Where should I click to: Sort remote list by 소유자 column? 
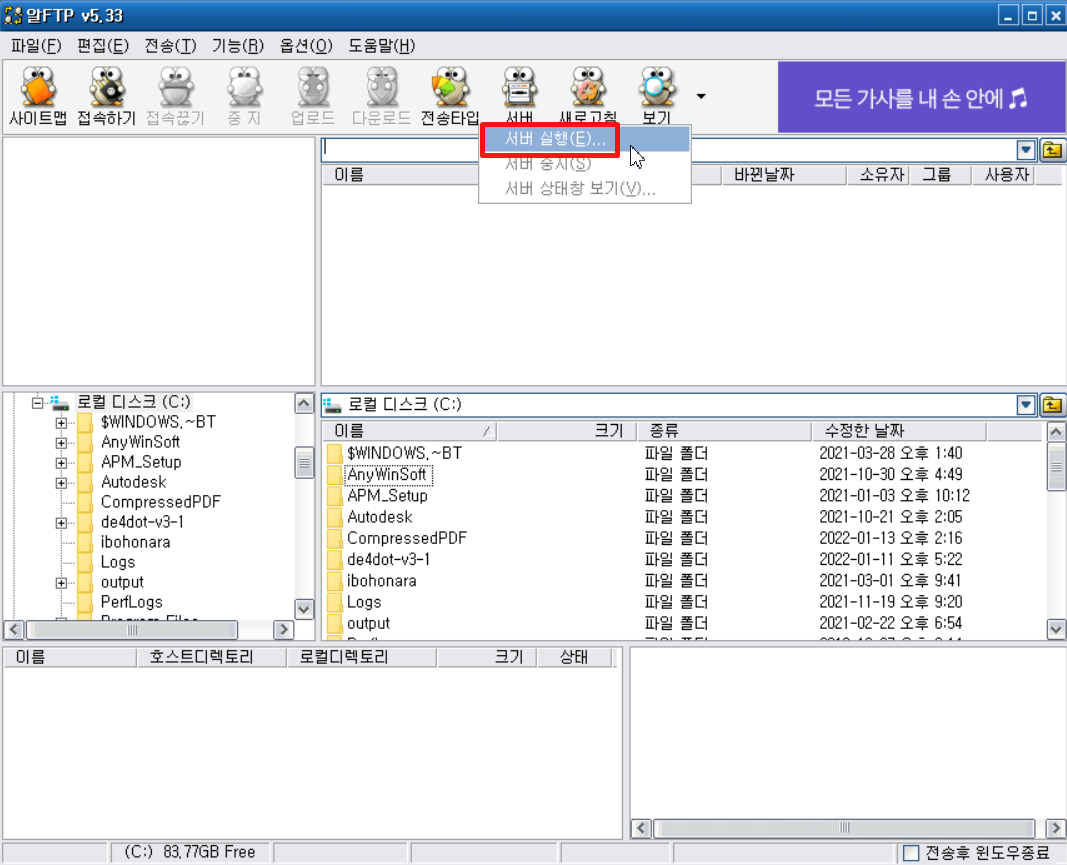[878, 175]
